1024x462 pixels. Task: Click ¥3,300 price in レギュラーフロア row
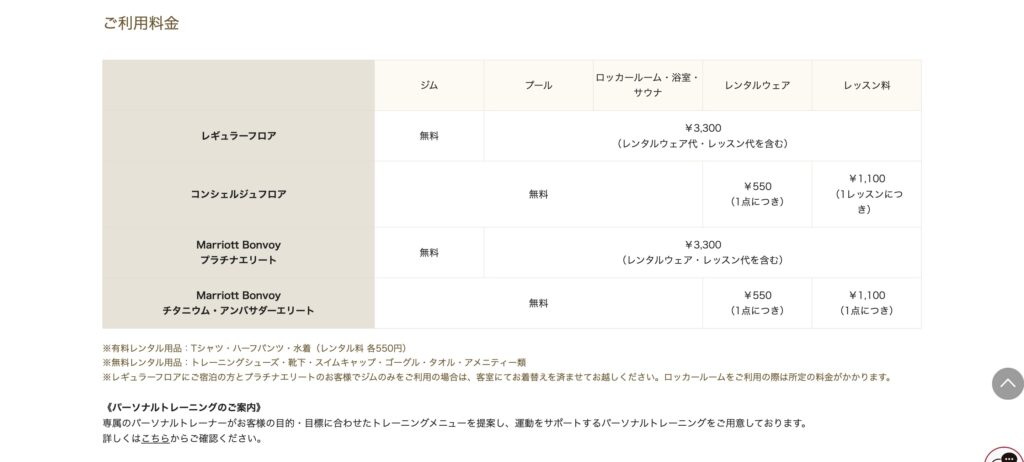click(x=702, y=128)
